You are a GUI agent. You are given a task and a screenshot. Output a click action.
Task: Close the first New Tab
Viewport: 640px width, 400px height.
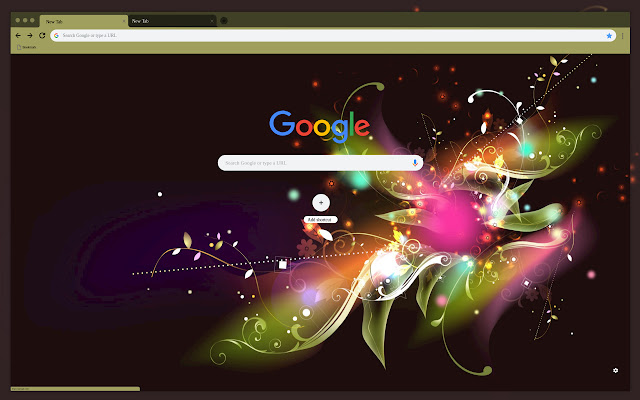[x=124, y=21]
